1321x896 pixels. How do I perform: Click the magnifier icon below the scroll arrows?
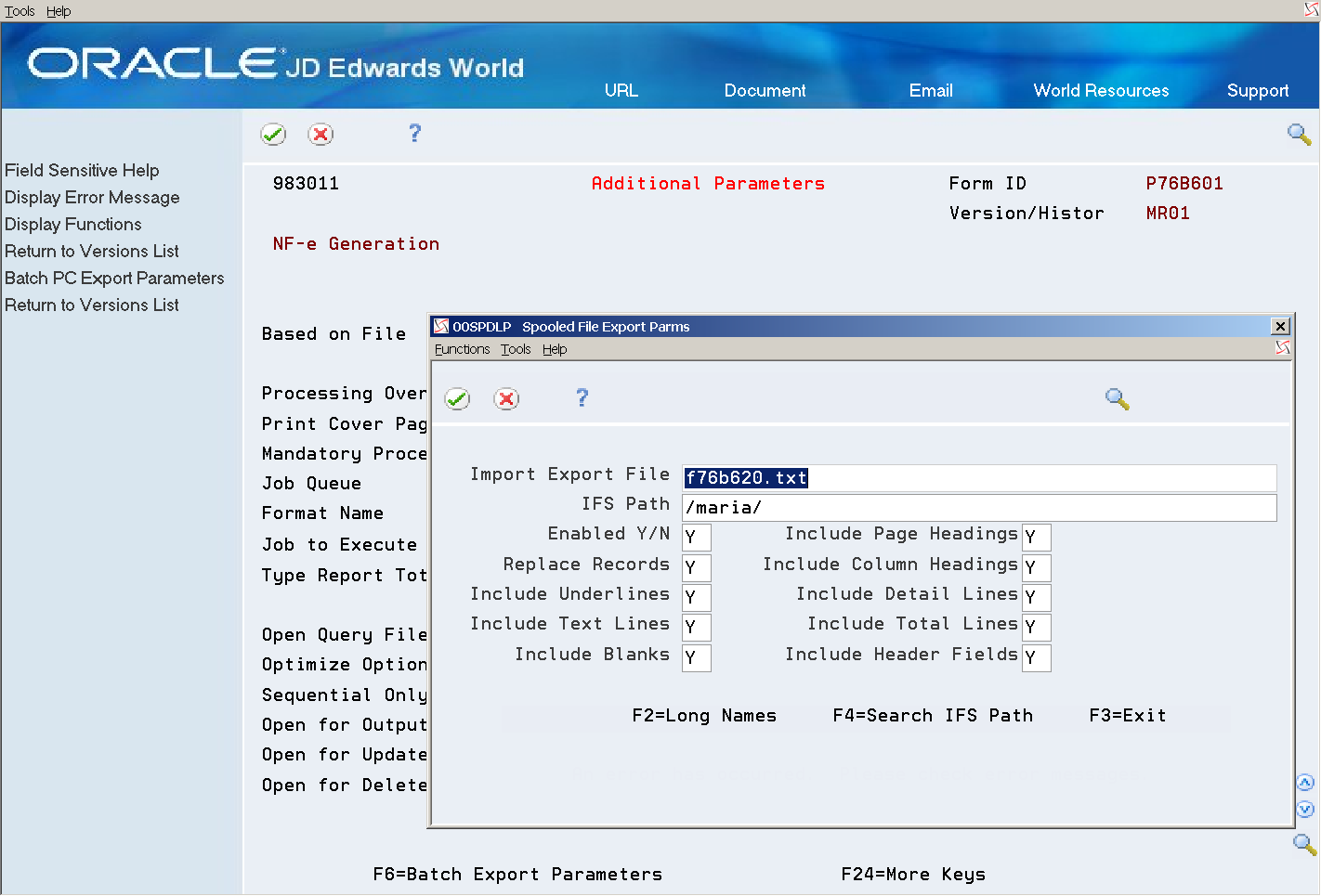click(x=1304, y=844)
